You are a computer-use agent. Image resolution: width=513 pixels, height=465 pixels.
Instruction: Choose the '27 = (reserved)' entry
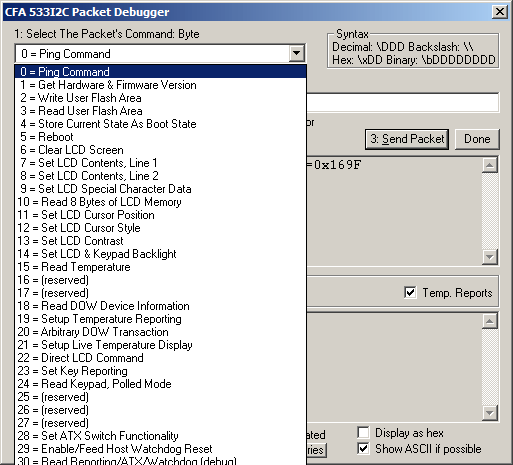(160, 423)
